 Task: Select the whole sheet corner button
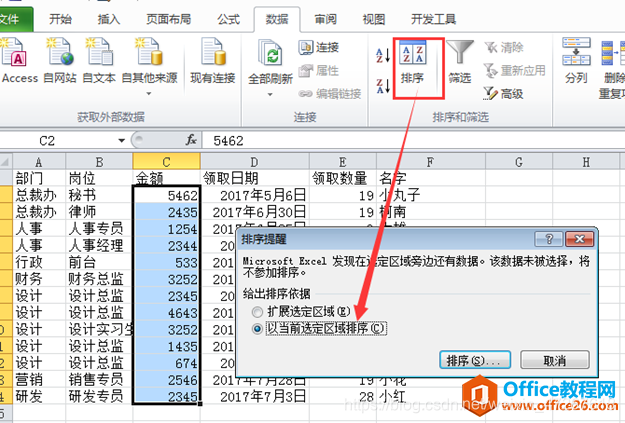point(6,162)
